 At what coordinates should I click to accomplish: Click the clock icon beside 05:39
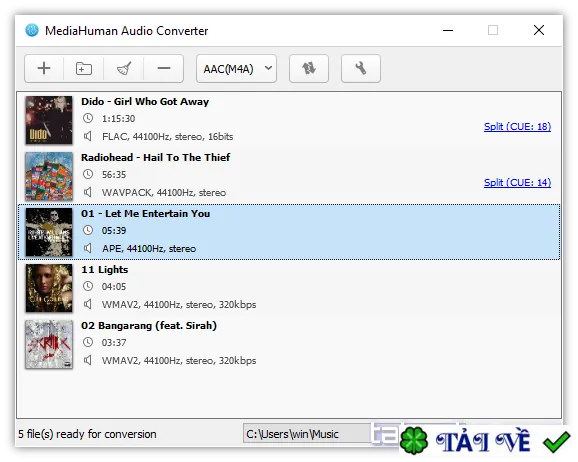point(88,230)
